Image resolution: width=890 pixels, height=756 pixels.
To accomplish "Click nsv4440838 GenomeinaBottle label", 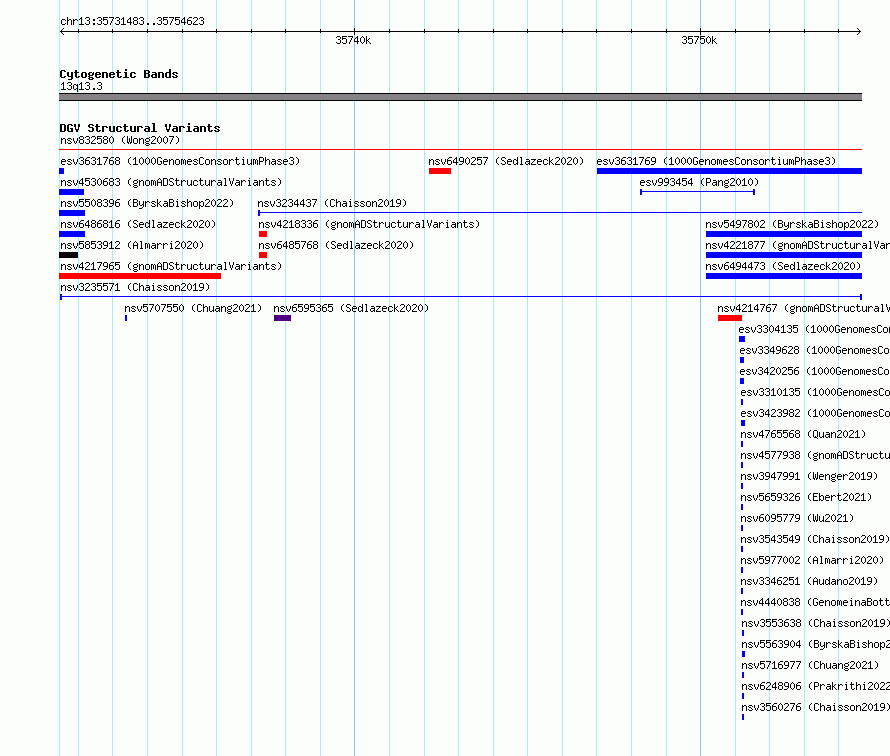I will point(815,602).
